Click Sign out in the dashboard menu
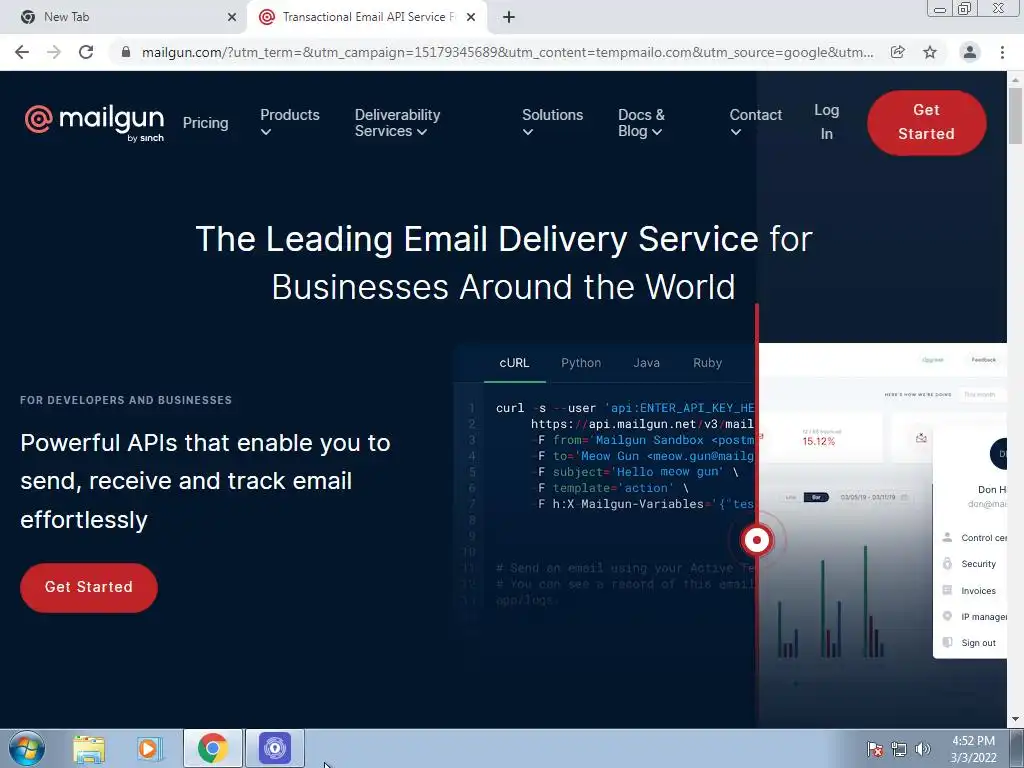The image size is (1024, 768). [x=978, y=643]
